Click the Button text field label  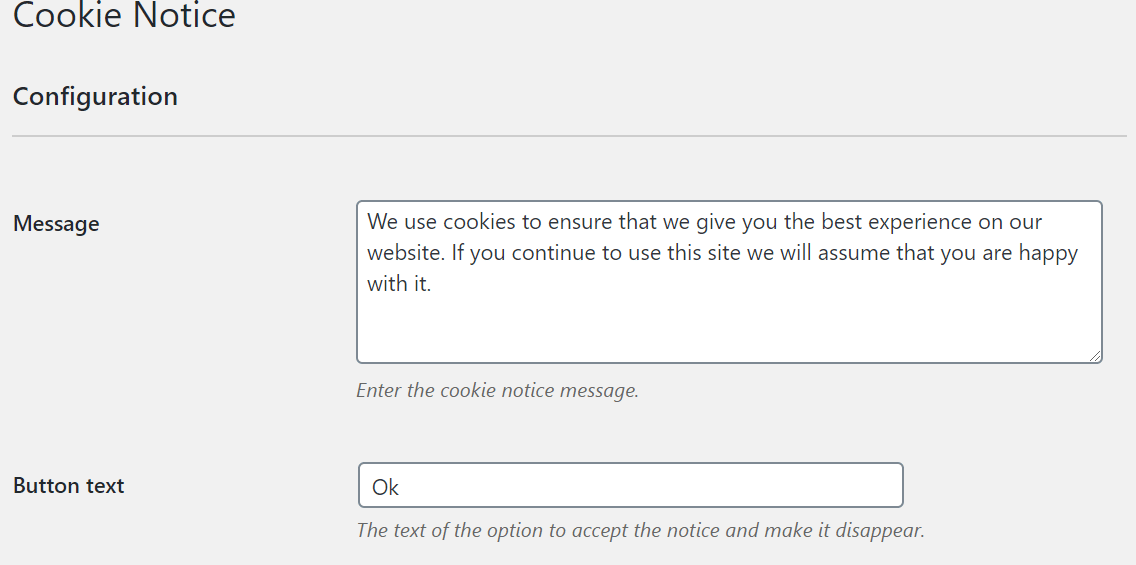tap(69, 486)
